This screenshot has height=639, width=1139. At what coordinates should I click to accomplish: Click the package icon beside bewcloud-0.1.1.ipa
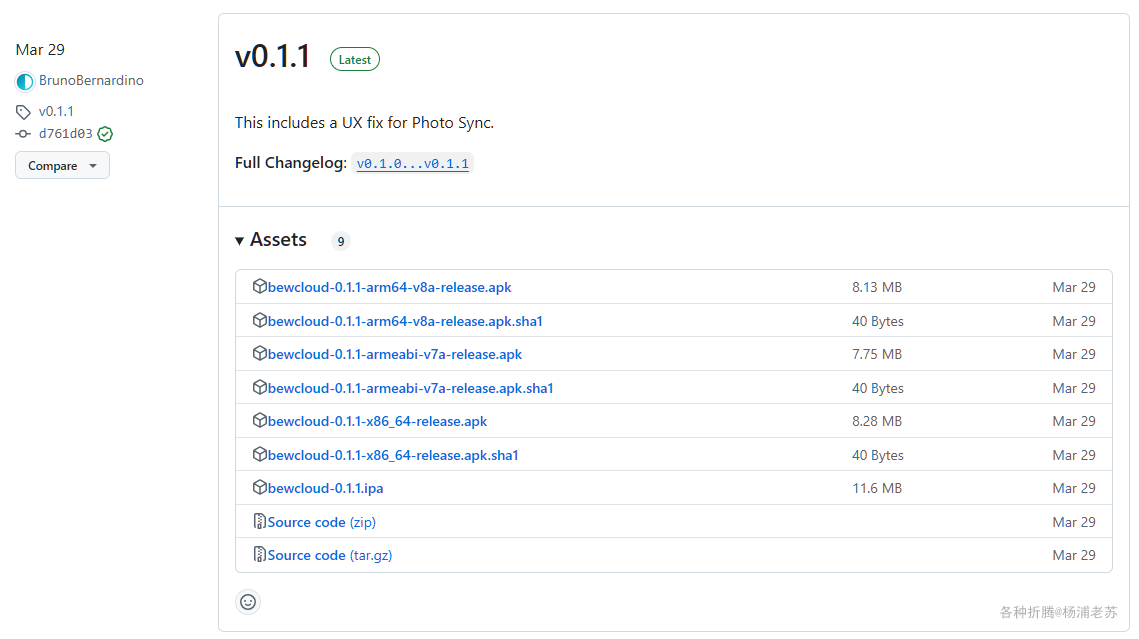pos(260,488)
